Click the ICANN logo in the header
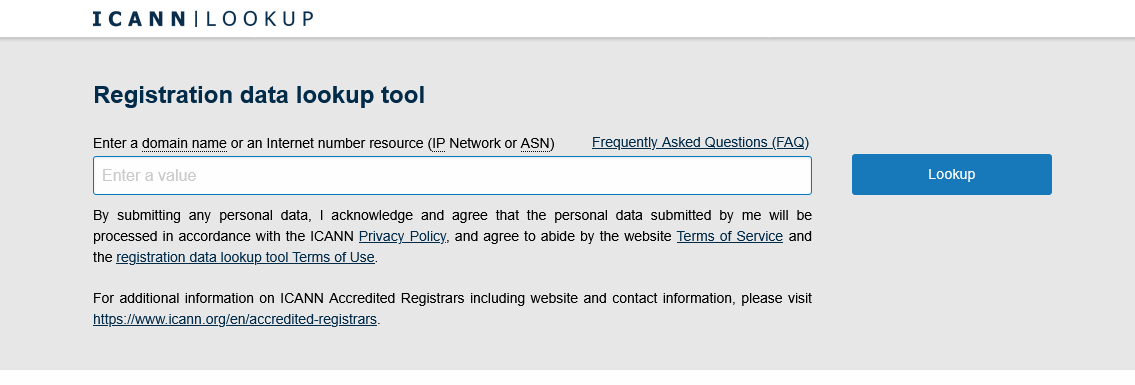 click(x=140, y=19)
